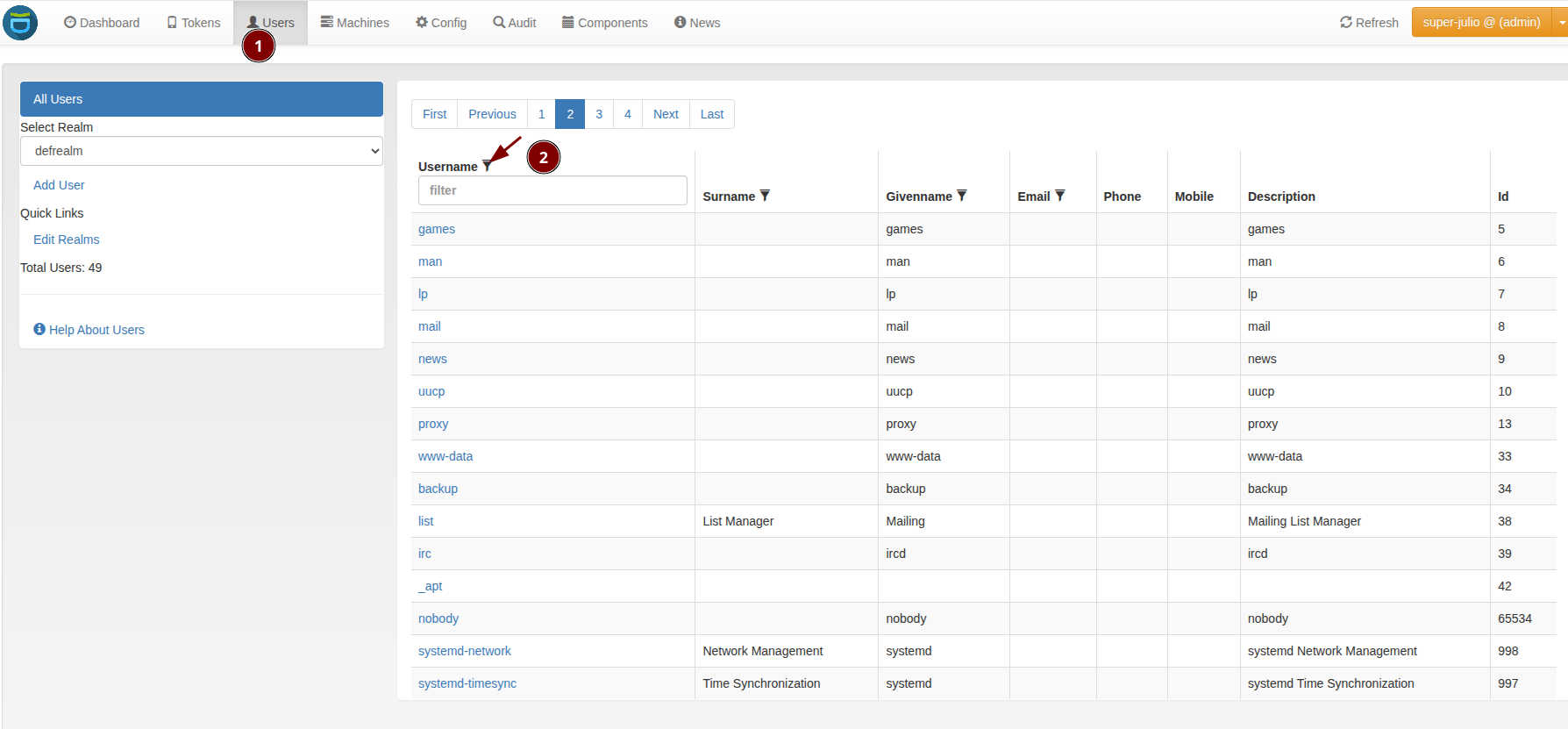Open the systemd-network user entry
The image size is (1568, 729).
465,651
